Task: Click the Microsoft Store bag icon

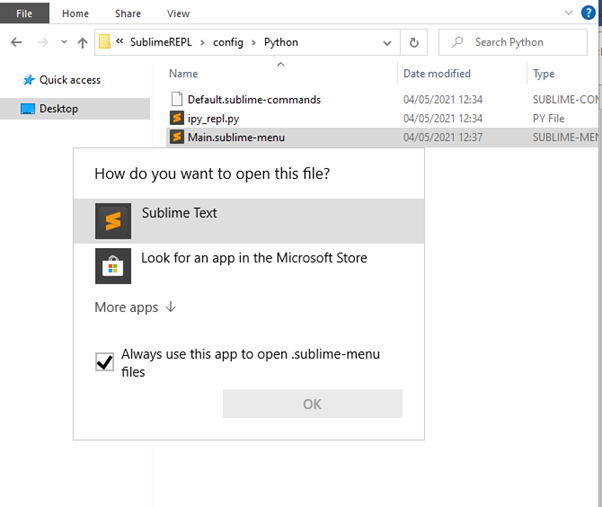Action: pos(113,266)
